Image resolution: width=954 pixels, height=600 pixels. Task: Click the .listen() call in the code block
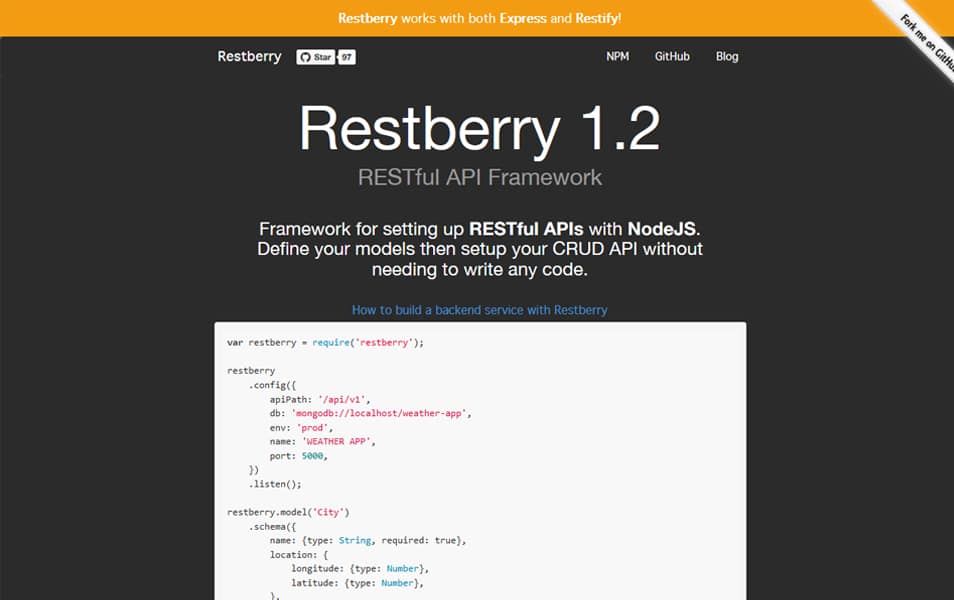pos(277,483)
